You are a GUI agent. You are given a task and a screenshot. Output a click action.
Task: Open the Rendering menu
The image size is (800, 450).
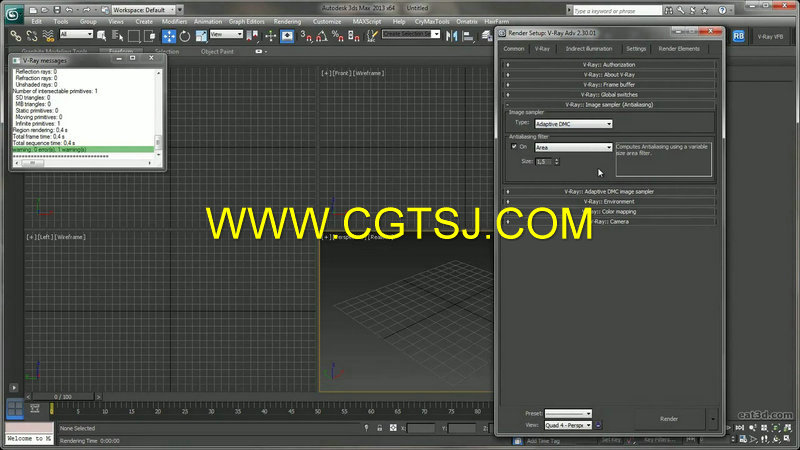[x=287, y=21]
